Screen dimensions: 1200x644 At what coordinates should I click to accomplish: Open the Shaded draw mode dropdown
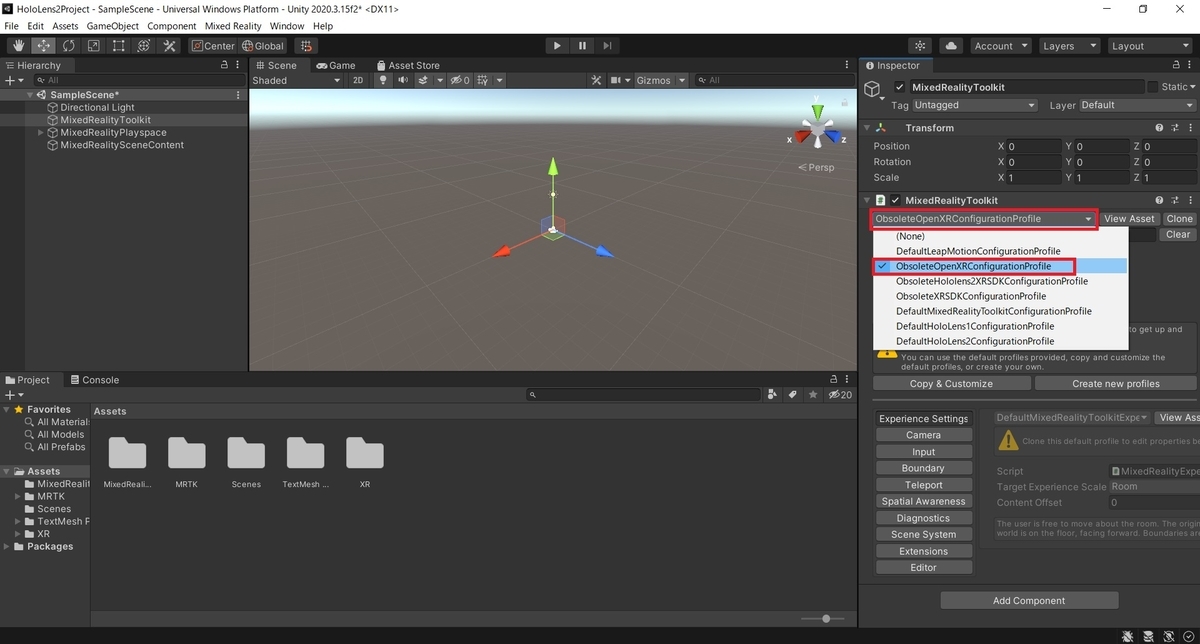295,80
